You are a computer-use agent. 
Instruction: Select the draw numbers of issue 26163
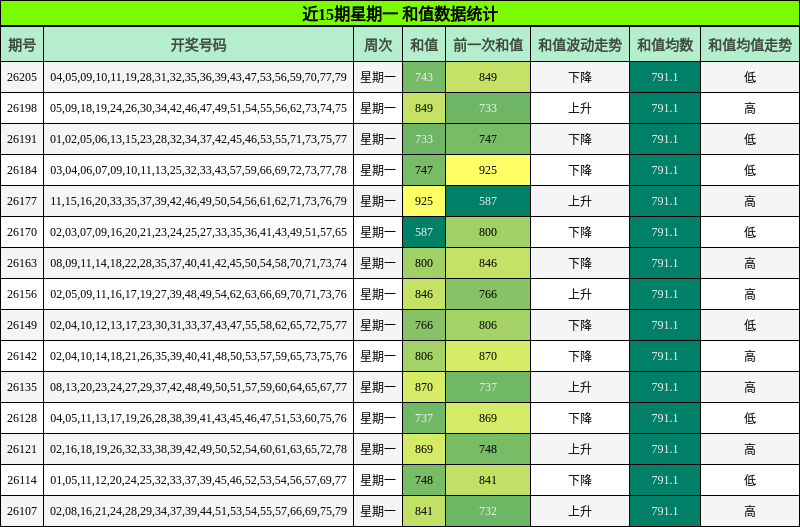click(x=198, y=263)
